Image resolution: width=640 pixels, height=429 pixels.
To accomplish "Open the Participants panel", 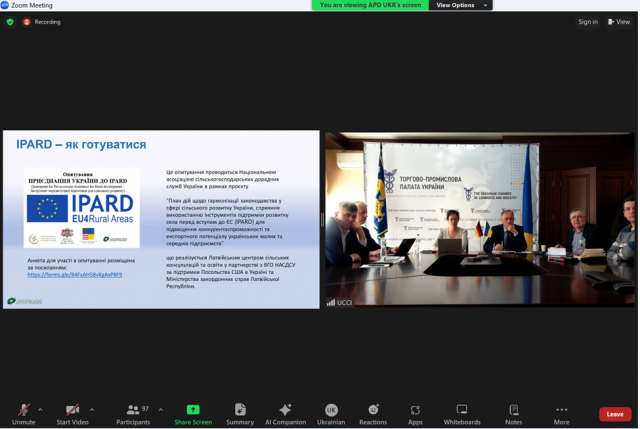I will 133,414.
